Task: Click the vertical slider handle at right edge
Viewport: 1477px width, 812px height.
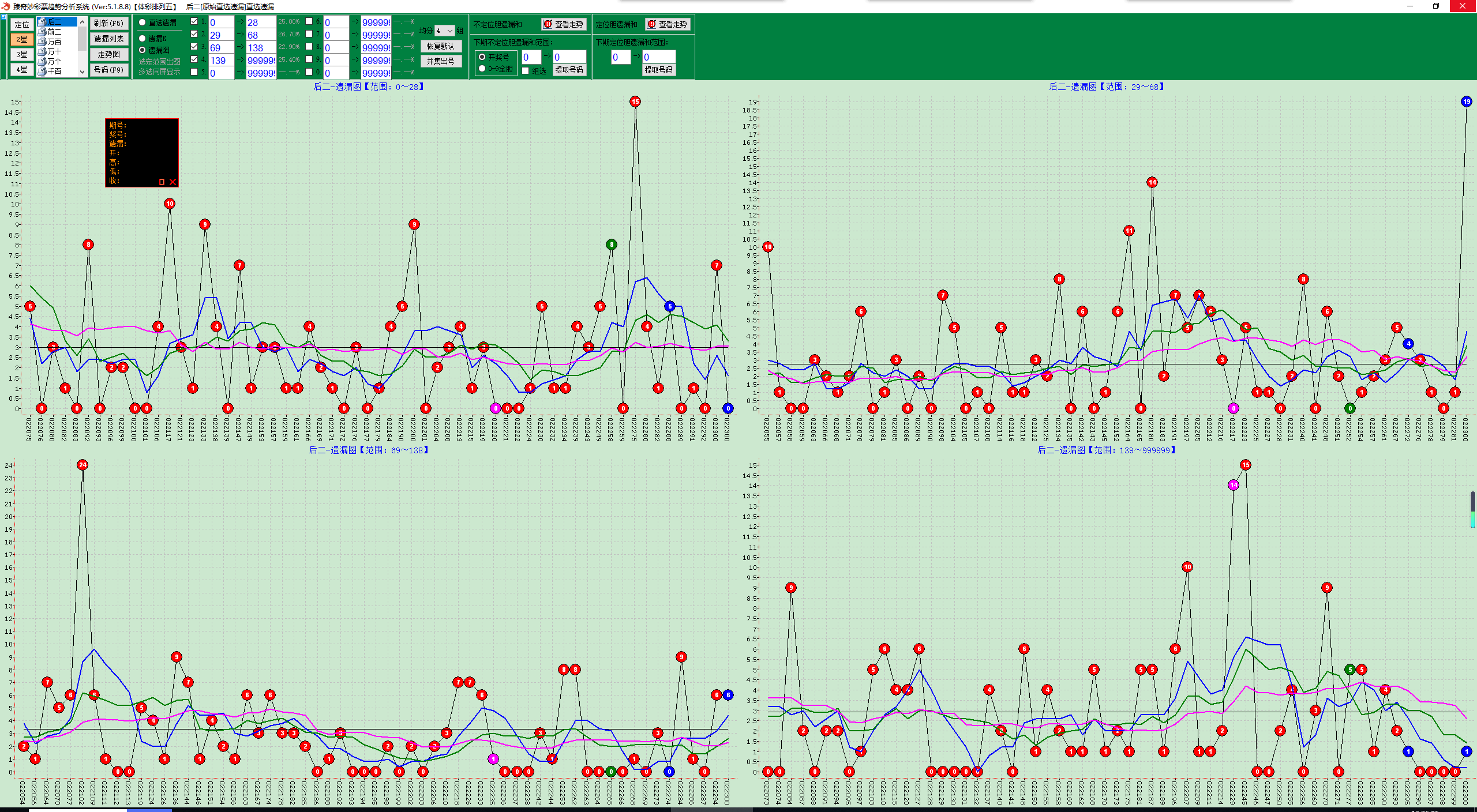Action: click(x=1472, y=510)
